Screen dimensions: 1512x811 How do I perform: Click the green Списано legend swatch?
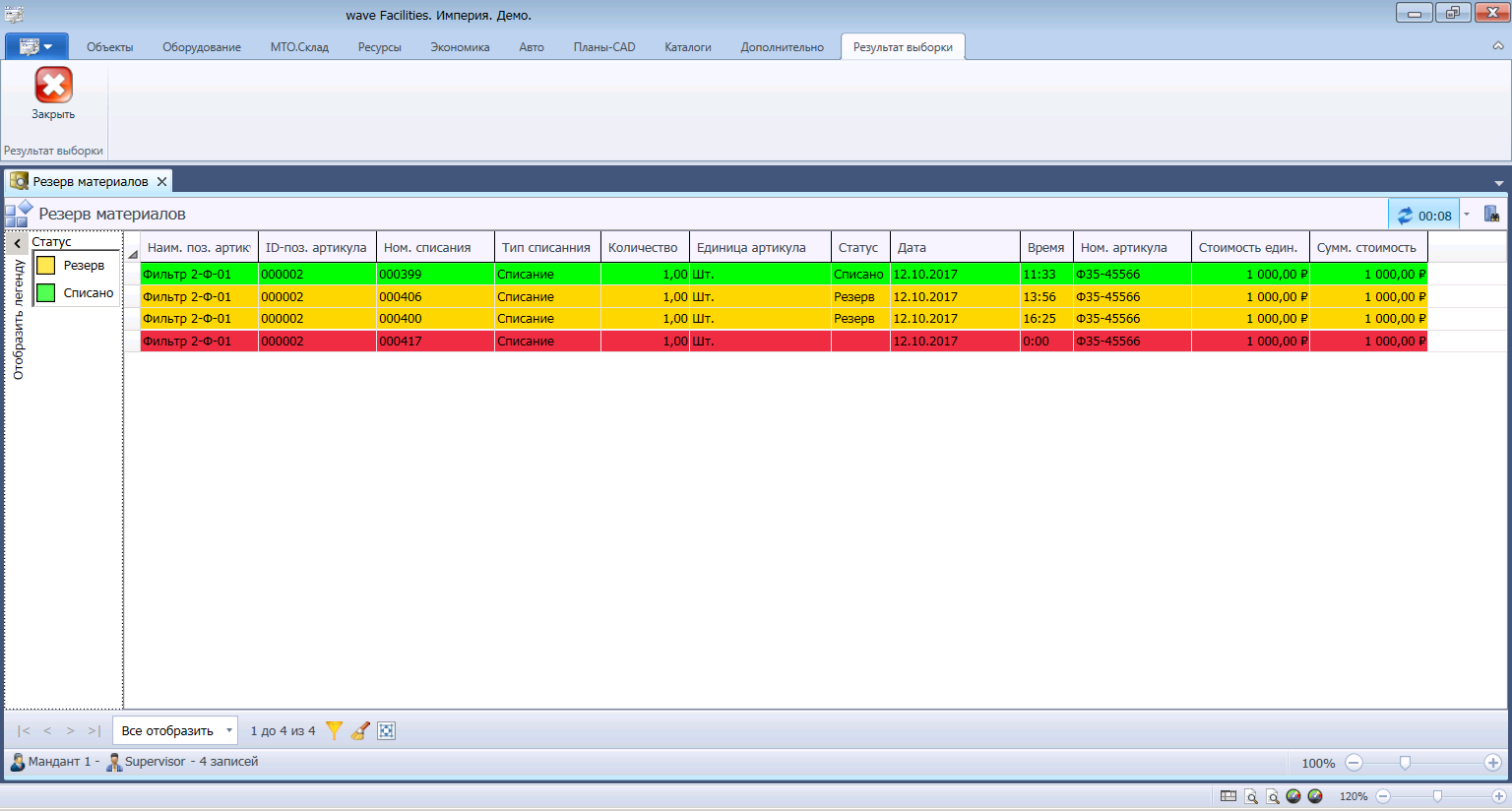(x=45, y=292)
